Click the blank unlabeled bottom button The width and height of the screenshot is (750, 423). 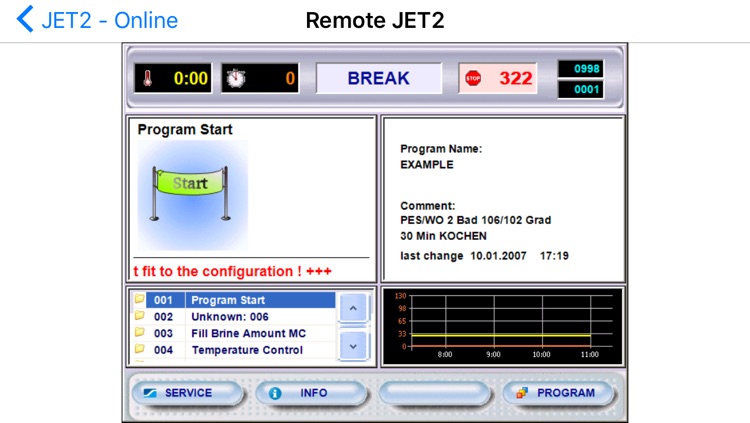click(x=434, y=393)
